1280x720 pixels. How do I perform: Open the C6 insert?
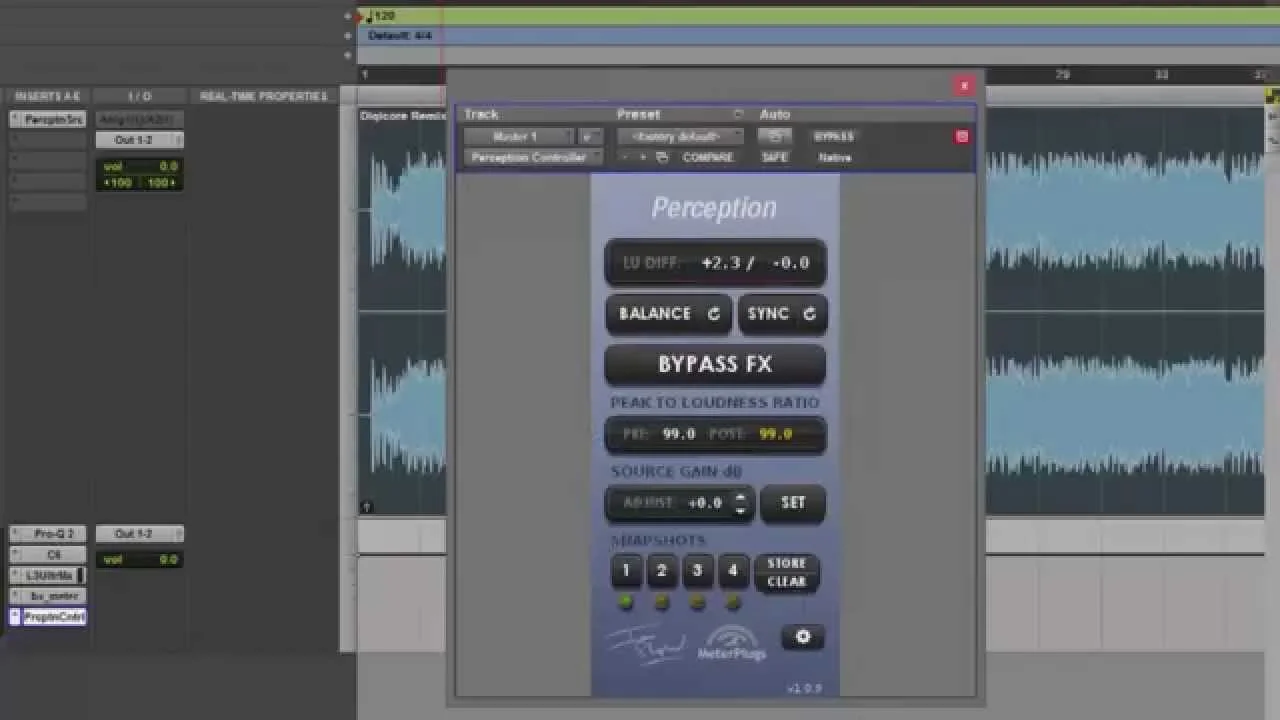click(x=48, y=554)
